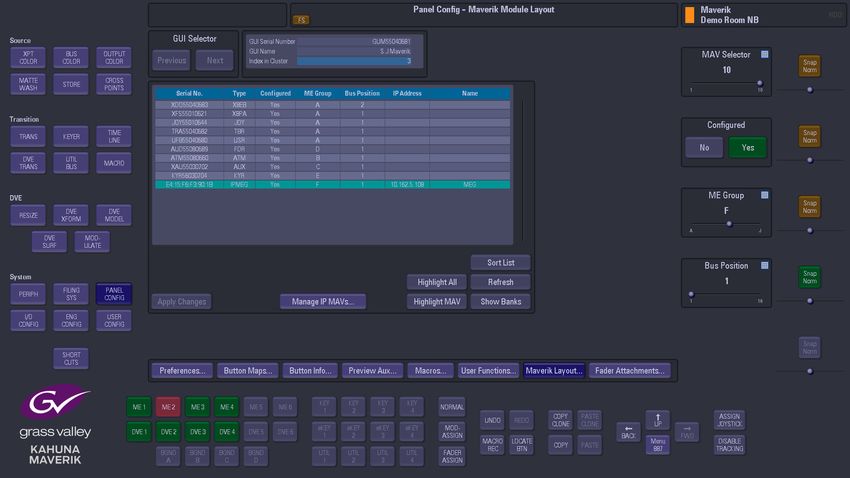Screen dimensions: 850x478
Task: Open the MATTE WASH menu
Action: 28,85
